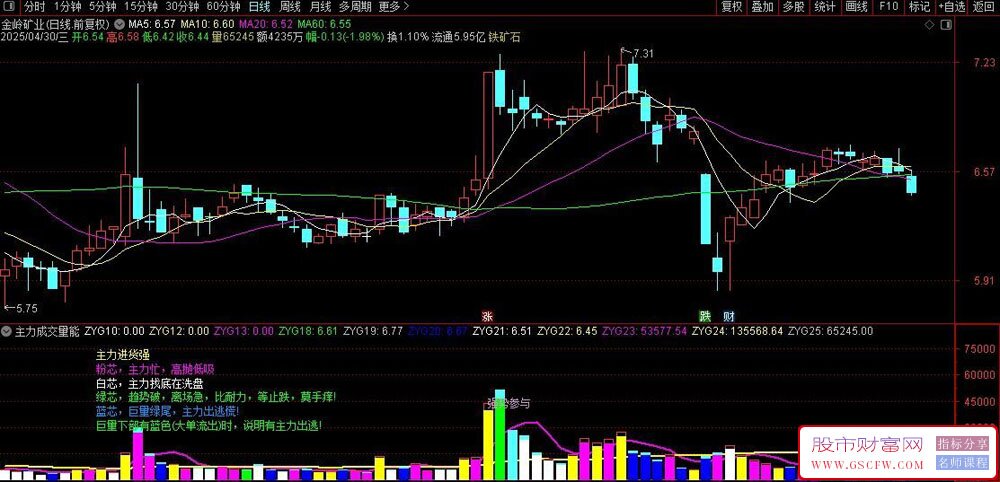
Task: Click the 标记 mark button
Action: tap(919, 8)
